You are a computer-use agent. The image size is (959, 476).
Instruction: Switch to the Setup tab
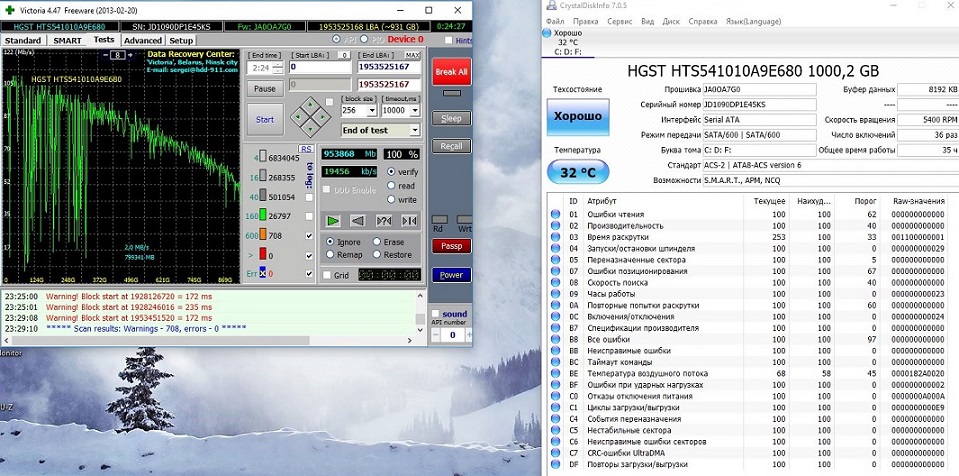coord(180,40)
